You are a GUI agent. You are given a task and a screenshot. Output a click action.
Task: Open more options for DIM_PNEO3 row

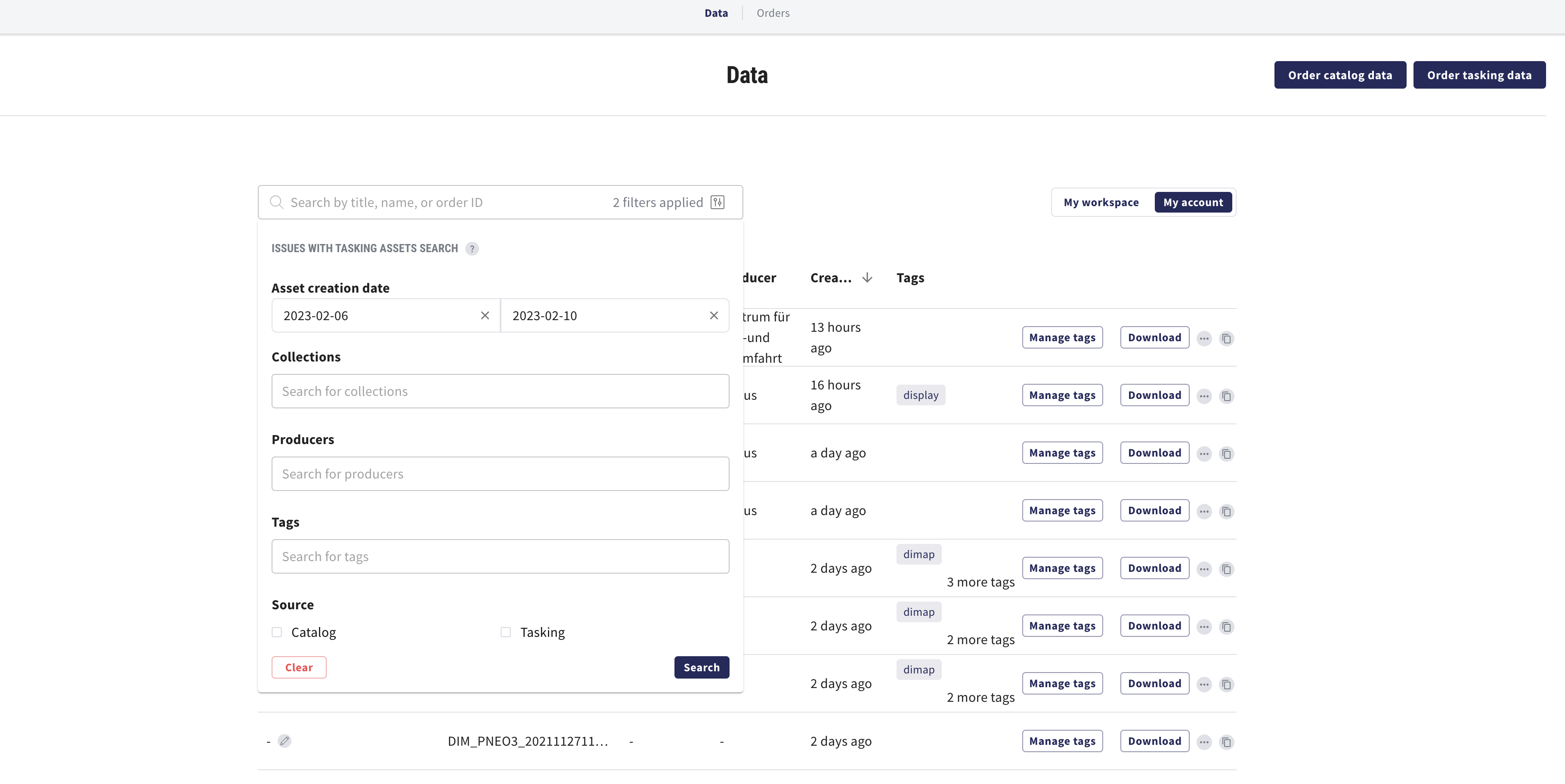coord(1204,742)
